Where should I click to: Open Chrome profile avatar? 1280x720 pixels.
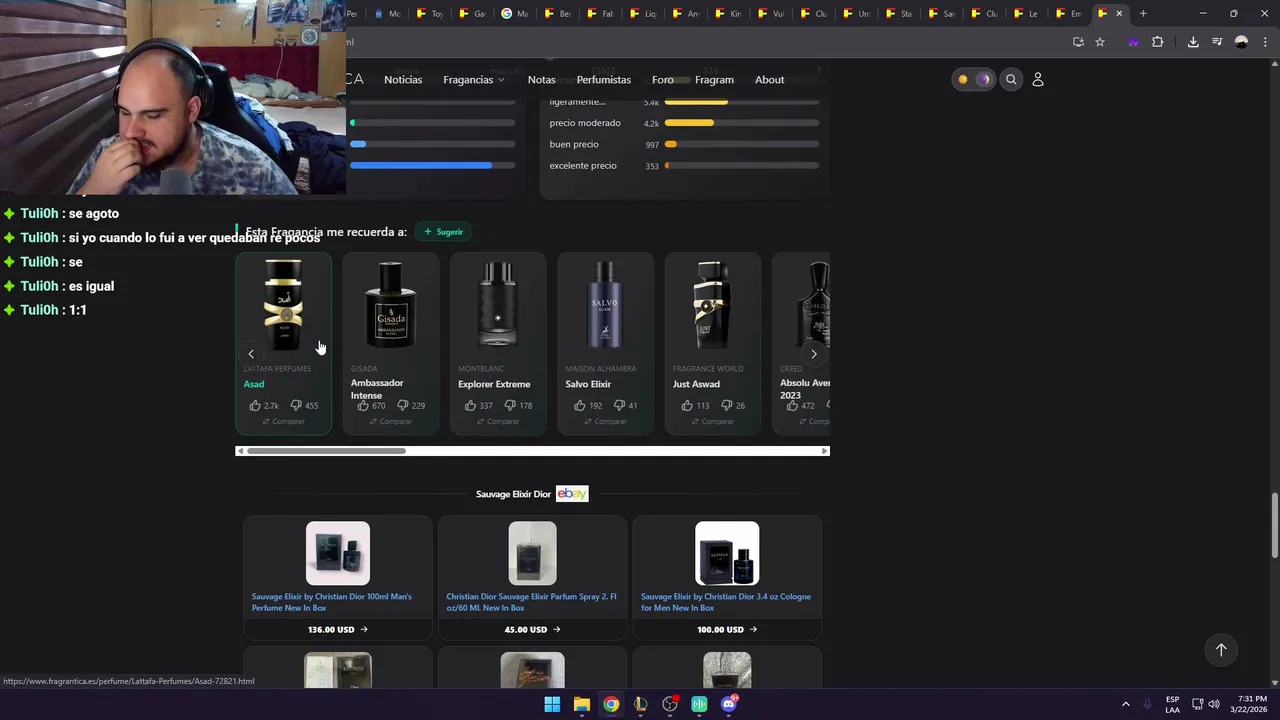tap(1241, 42)
